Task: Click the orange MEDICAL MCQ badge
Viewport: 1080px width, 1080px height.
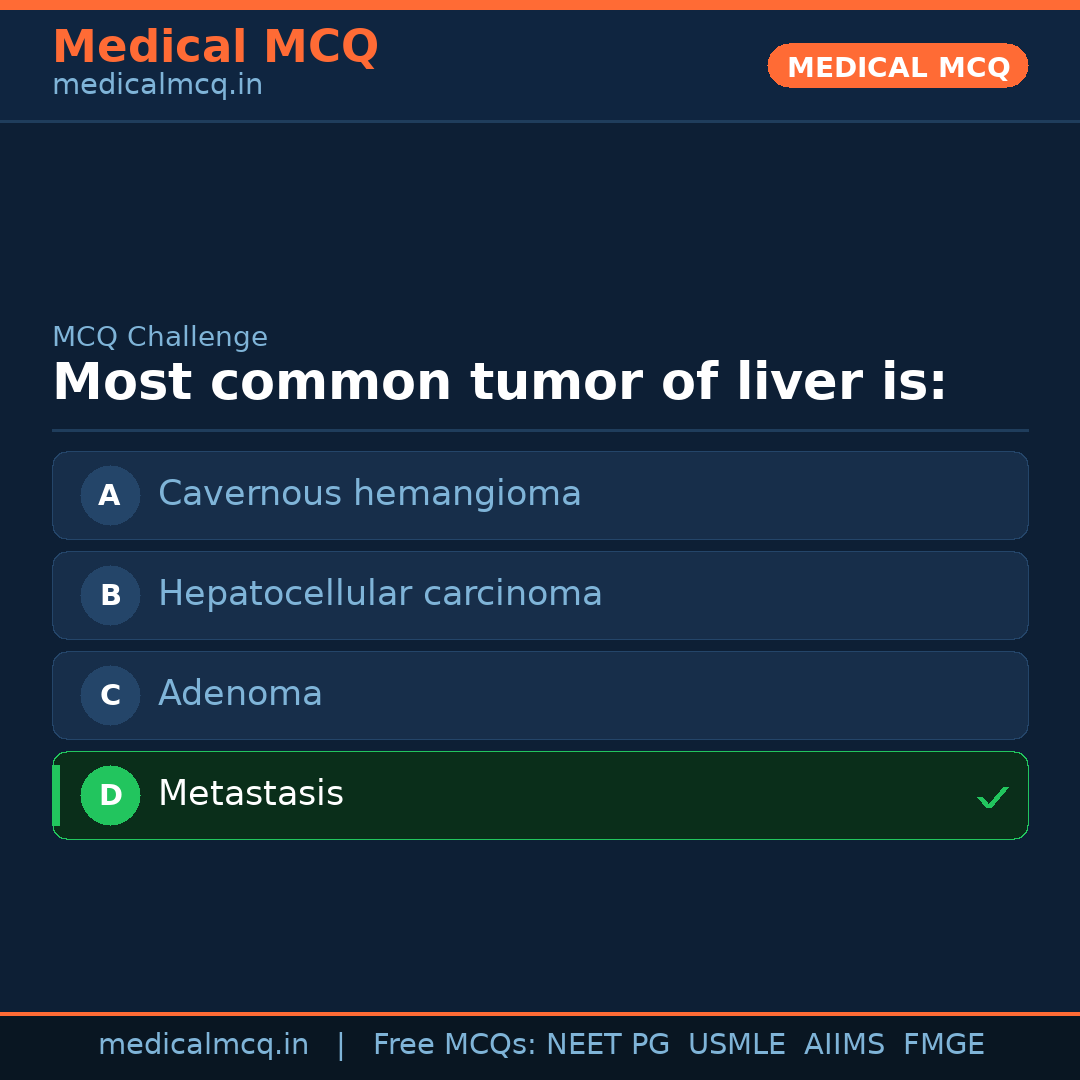Action: [897, 66]
